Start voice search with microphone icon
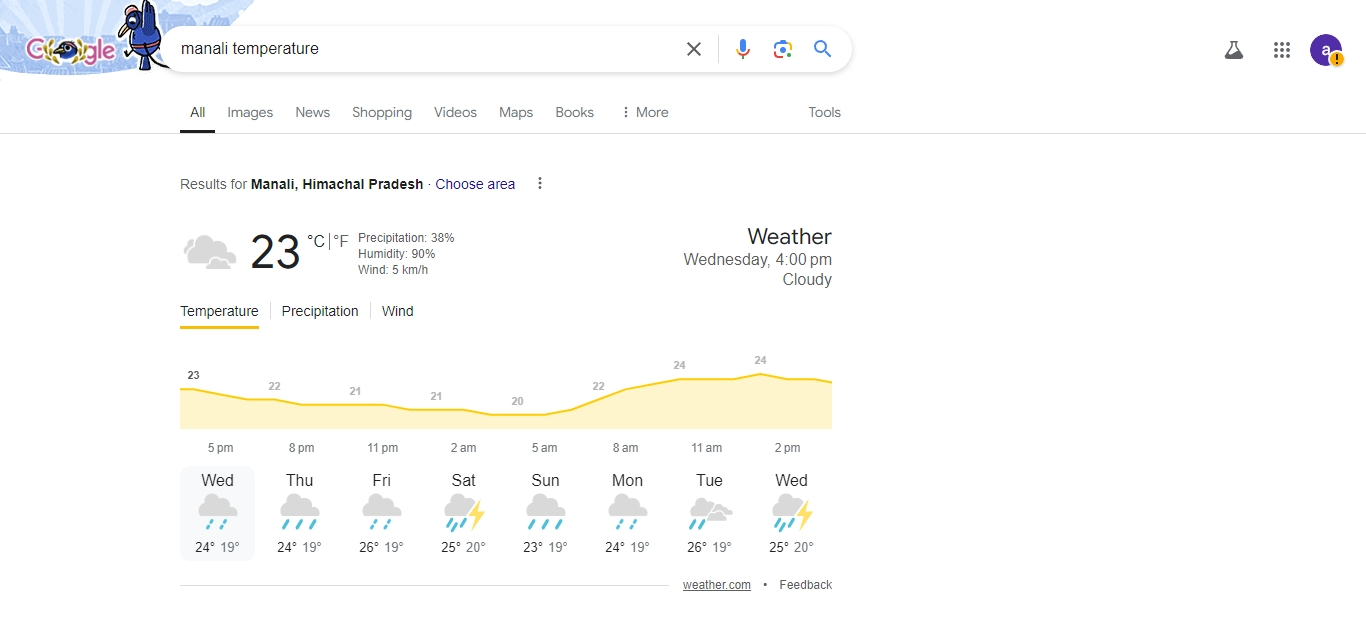Viewport: 1366px width, 641px height. (x=743, y=49)
